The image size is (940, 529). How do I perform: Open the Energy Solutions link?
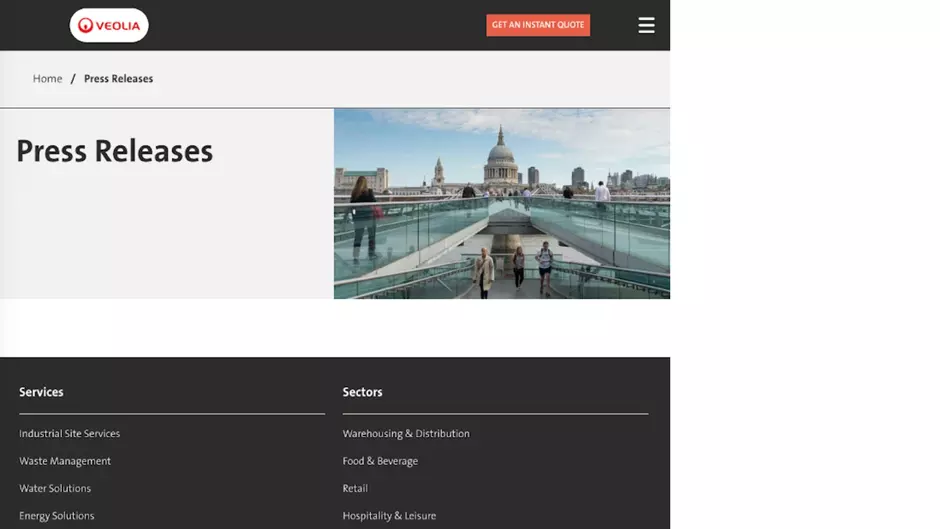56,516
